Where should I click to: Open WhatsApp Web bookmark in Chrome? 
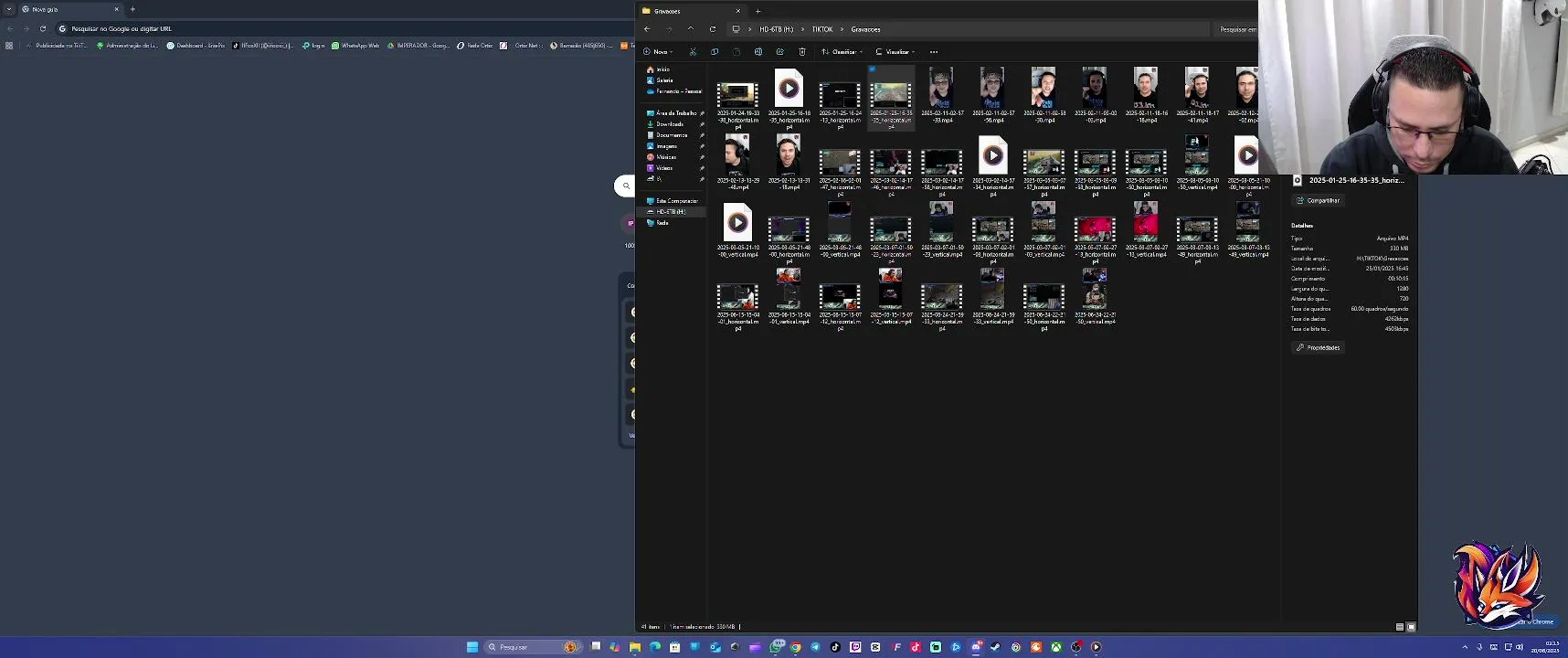[x=355, y=45]
